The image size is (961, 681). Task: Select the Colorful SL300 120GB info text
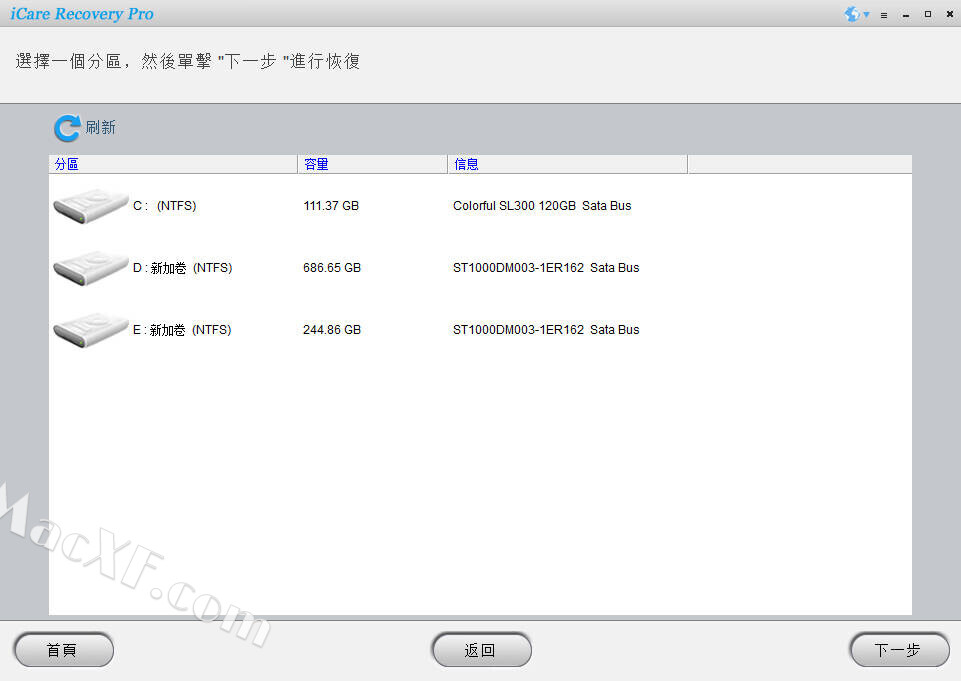(x=542, y=206)
